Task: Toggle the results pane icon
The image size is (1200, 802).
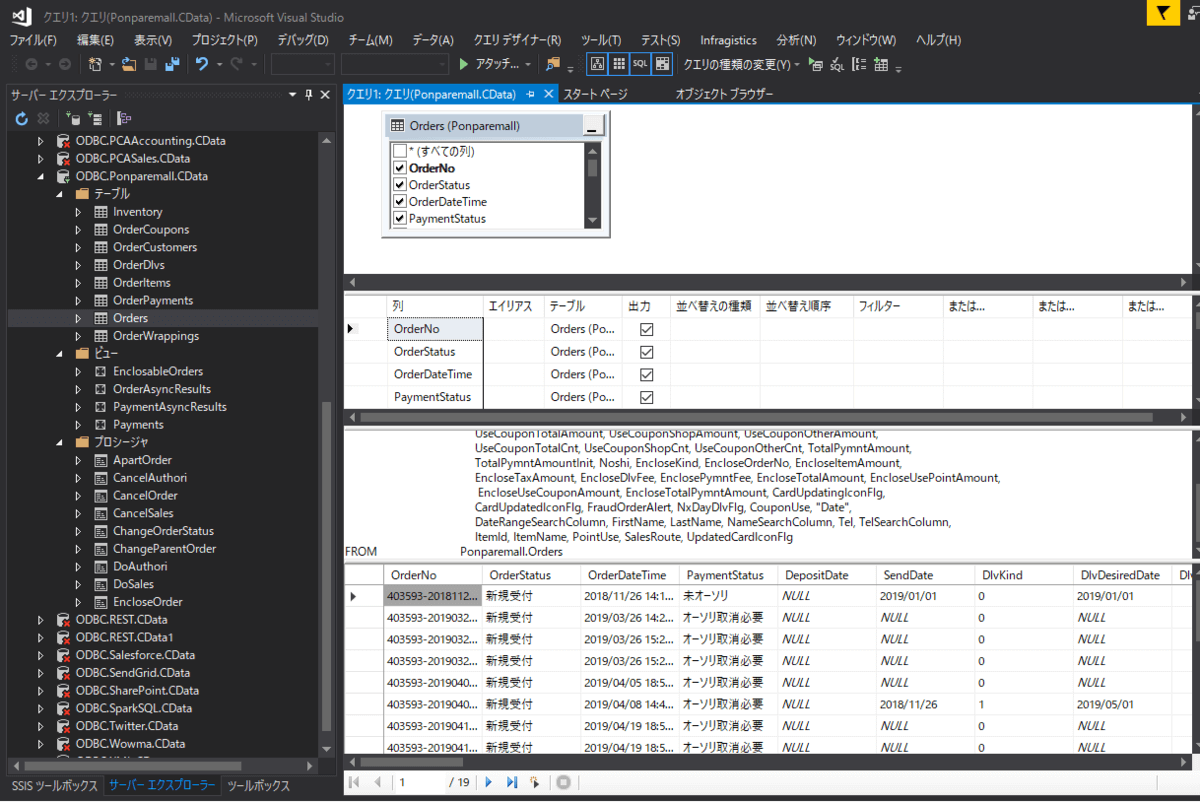Action: tap(662, 64)
